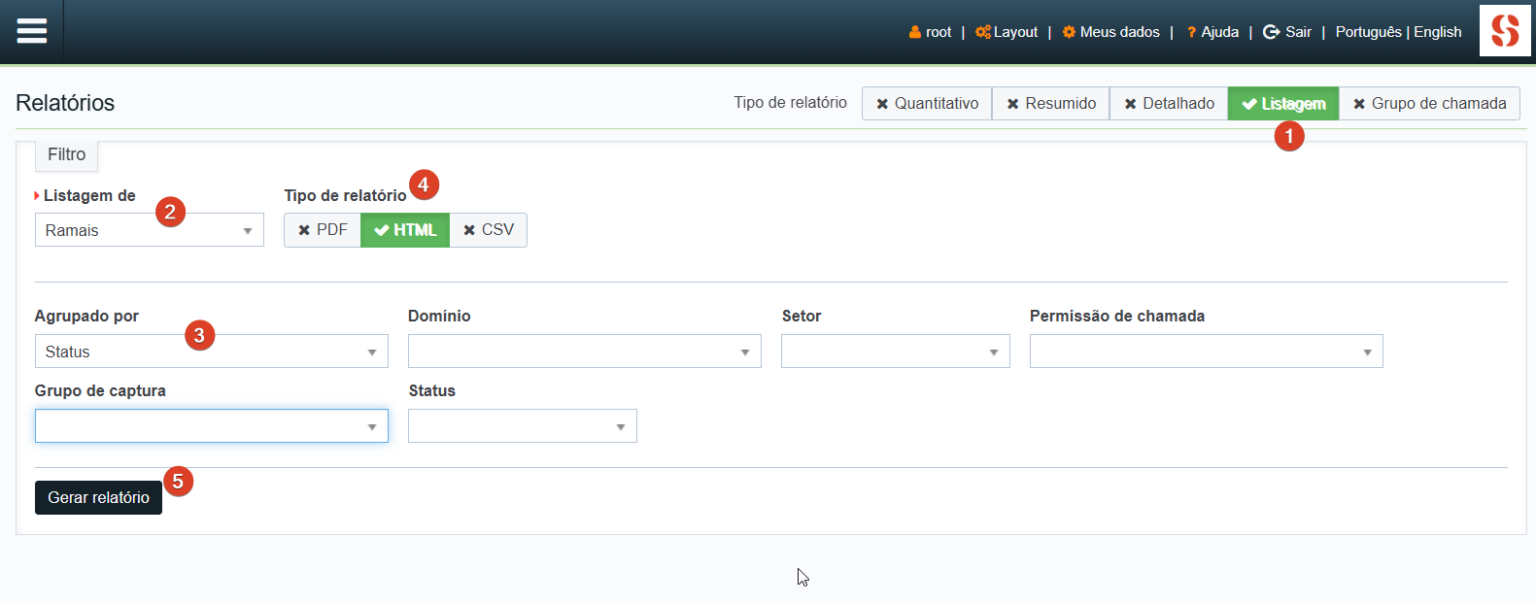Open the Listagem de dropdown showing Ramais

[148, 229]
